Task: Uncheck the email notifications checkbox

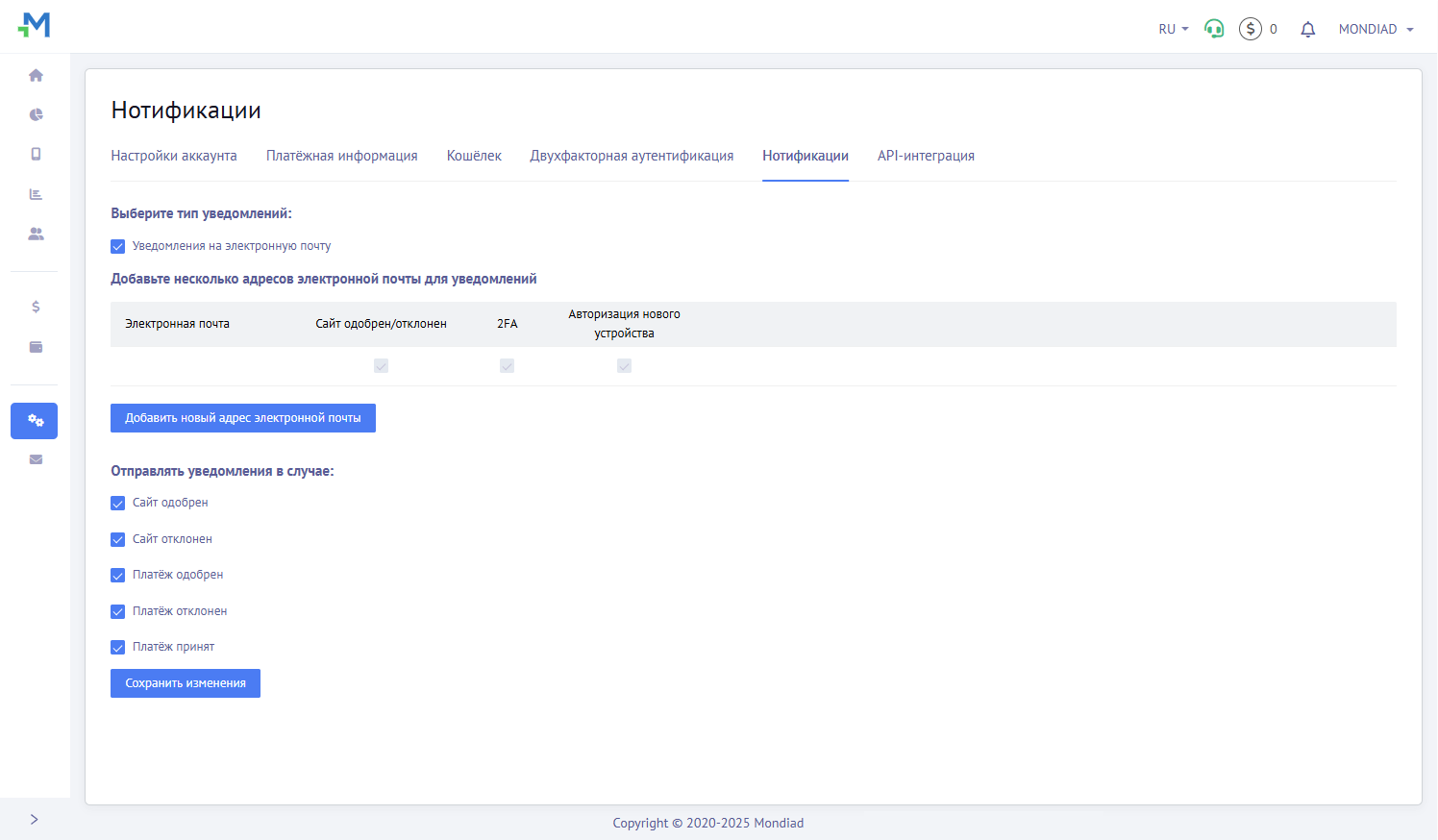Action: click(x=118, y=247)
